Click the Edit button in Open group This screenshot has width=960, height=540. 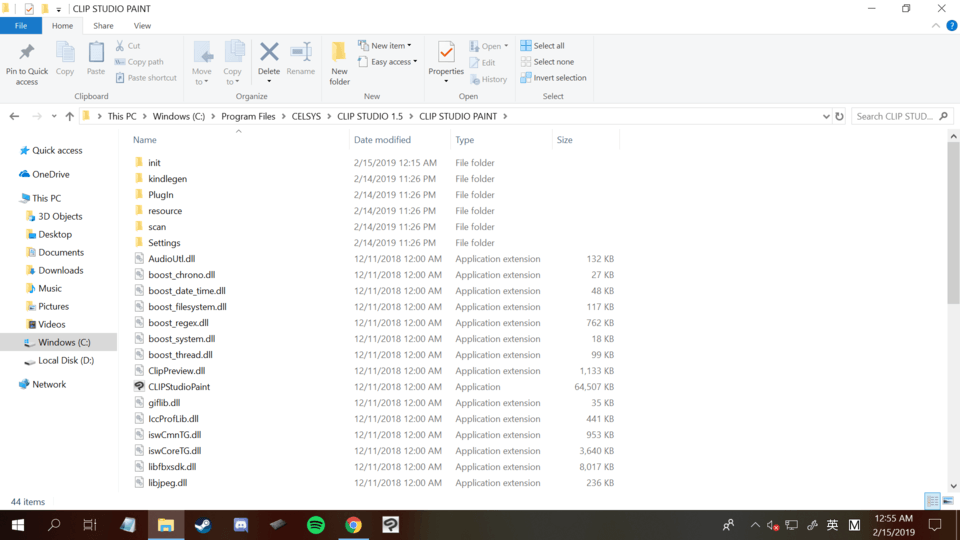482,62
